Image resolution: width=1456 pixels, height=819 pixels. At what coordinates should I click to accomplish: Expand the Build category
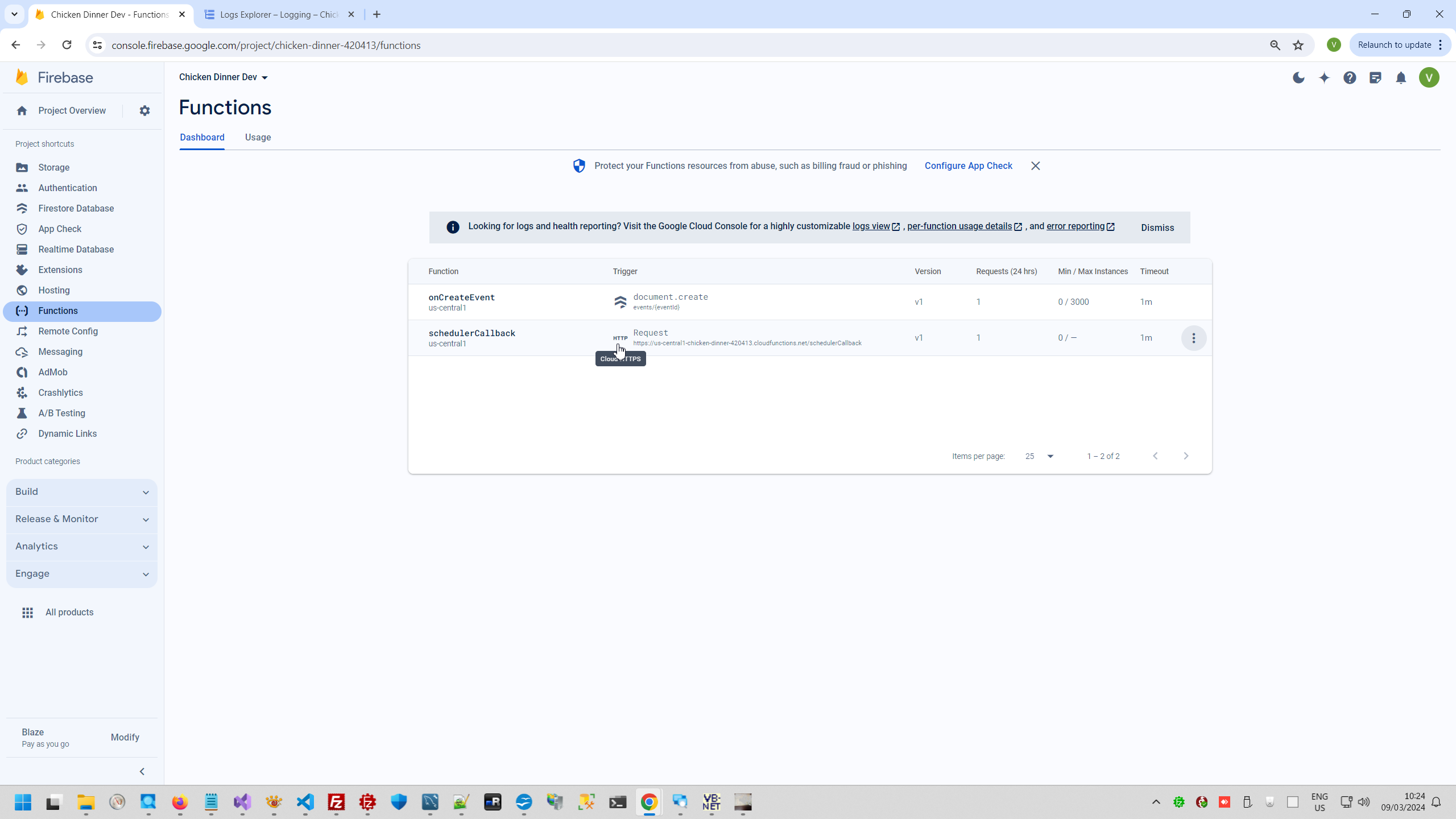(x=82, y=492)
